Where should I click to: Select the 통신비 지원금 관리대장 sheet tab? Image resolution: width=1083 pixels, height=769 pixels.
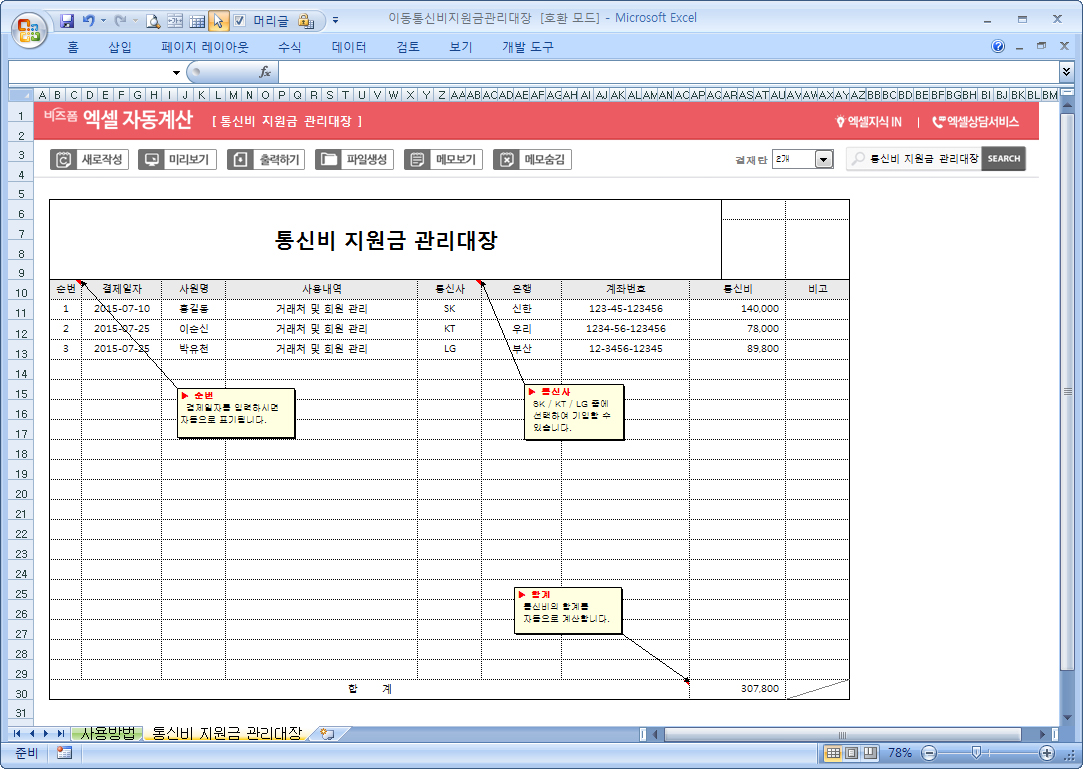227,733
